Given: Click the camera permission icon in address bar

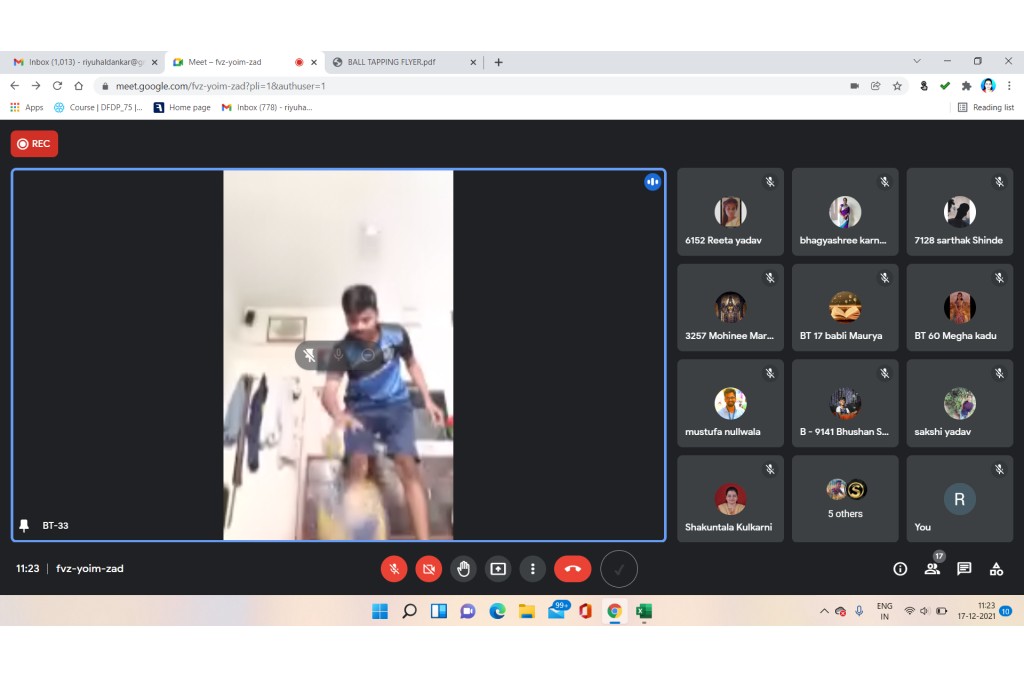Looking at the screenshot, I should click(x=854, y=86).
